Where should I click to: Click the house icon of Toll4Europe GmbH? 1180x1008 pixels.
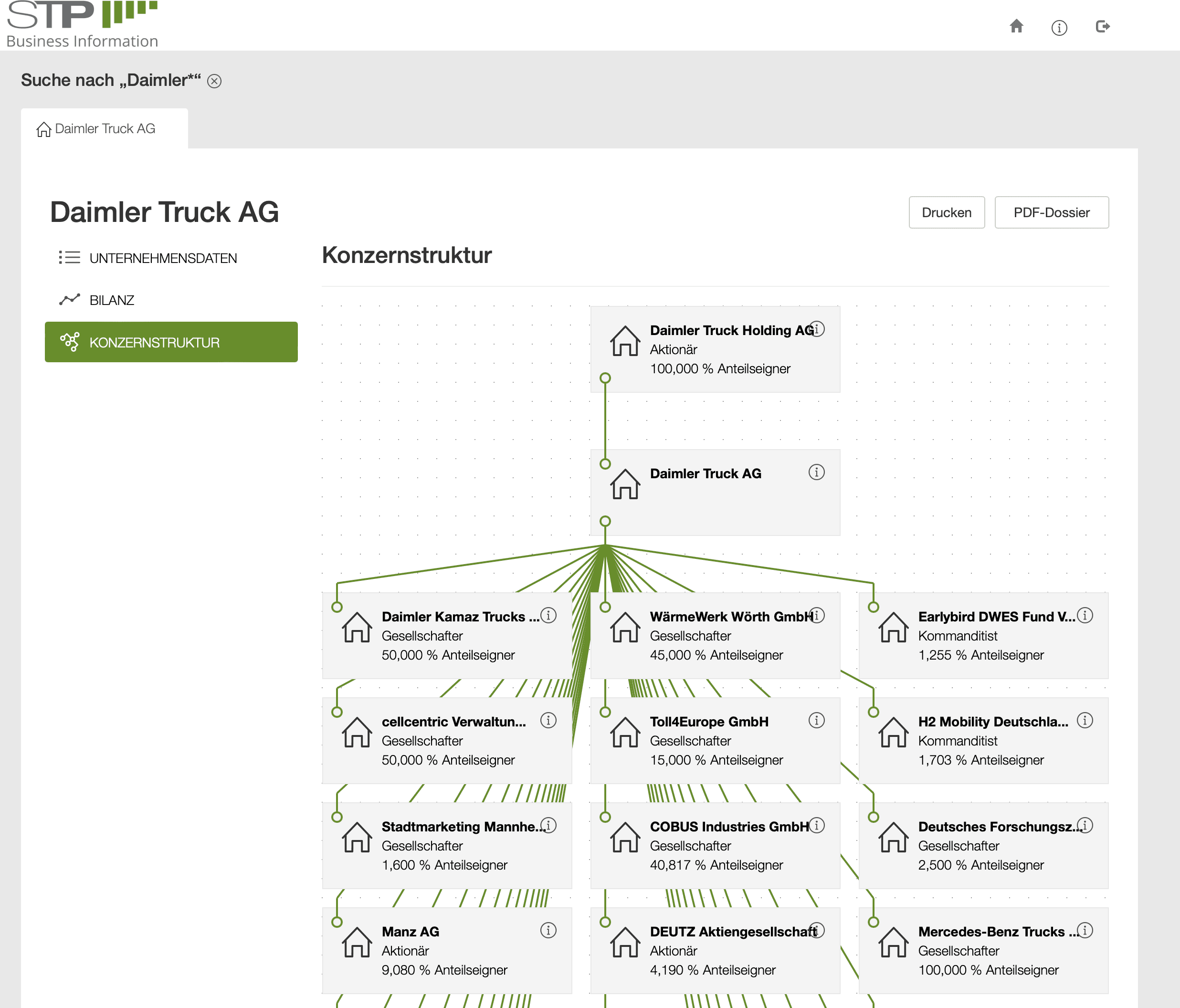tap(625, 732)
